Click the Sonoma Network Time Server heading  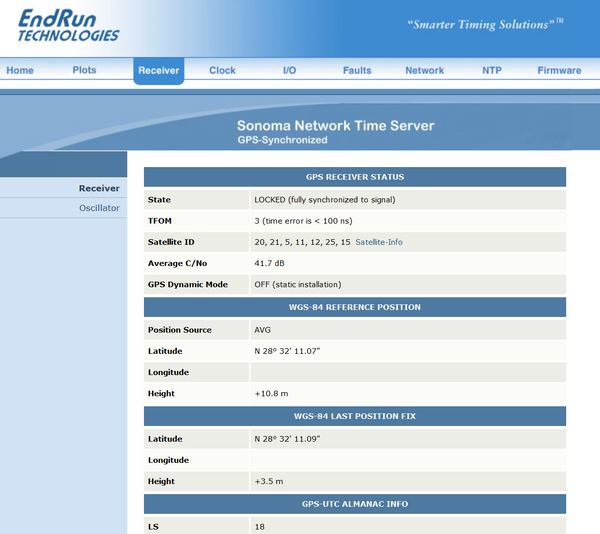(336, 125)
